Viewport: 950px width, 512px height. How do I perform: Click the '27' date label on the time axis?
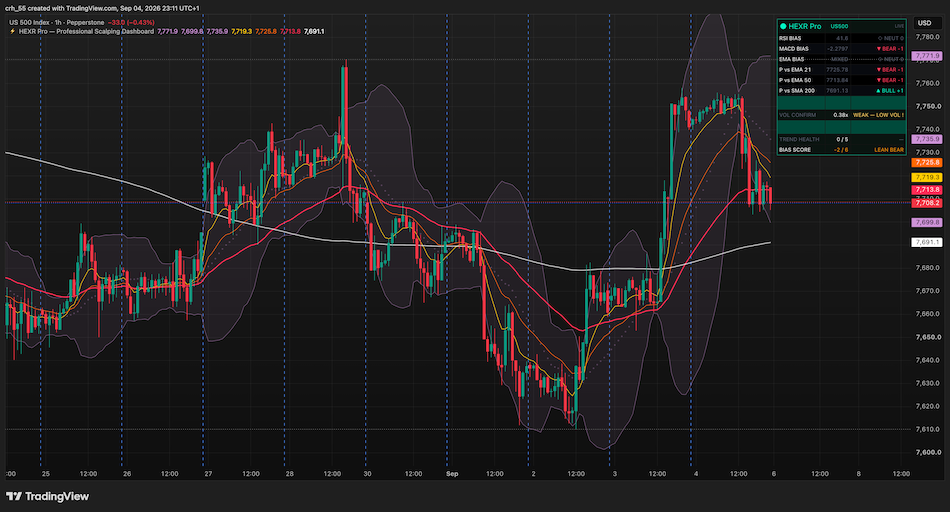(208, 474)
